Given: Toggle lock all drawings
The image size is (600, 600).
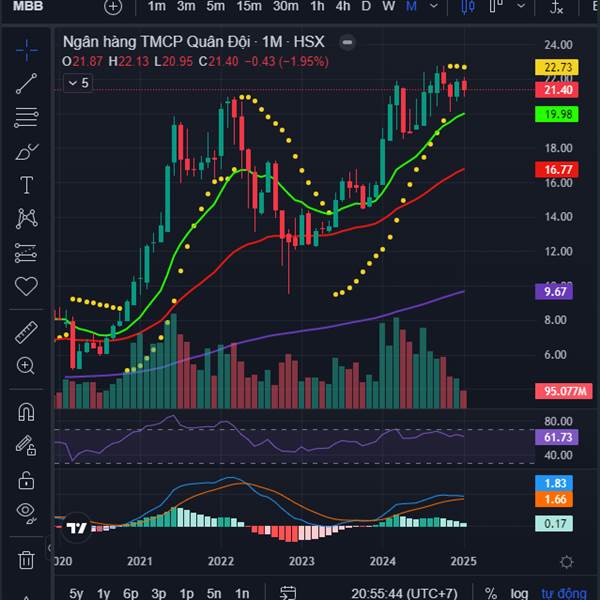Looking at the screenshot, I should [x=26, y=480].
